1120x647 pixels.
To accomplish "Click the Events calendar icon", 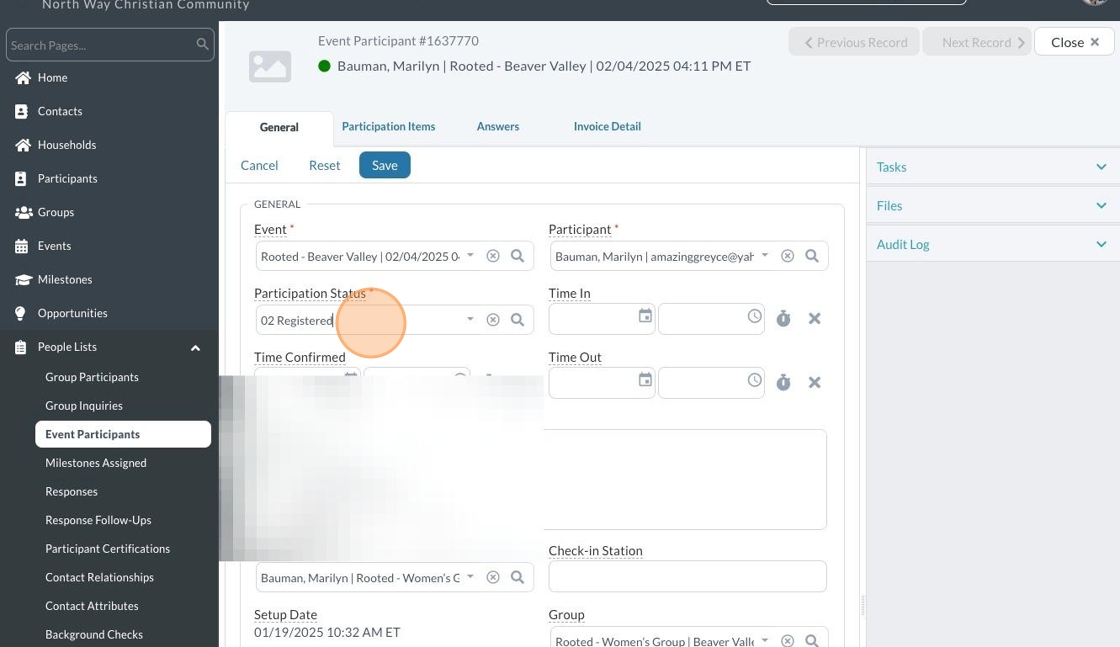I will pos(21,246).
